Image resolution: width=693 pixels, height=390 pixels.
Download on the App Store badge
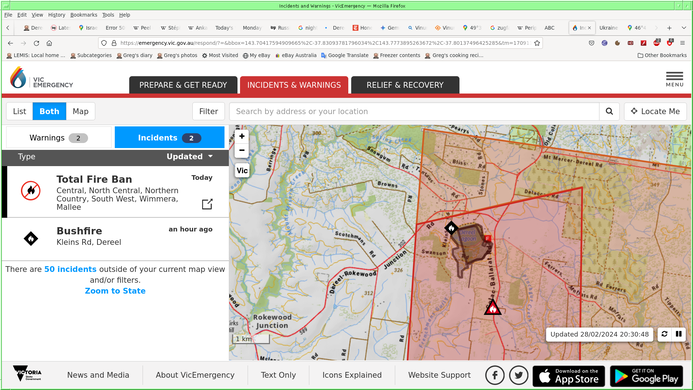tap(569, 376)
